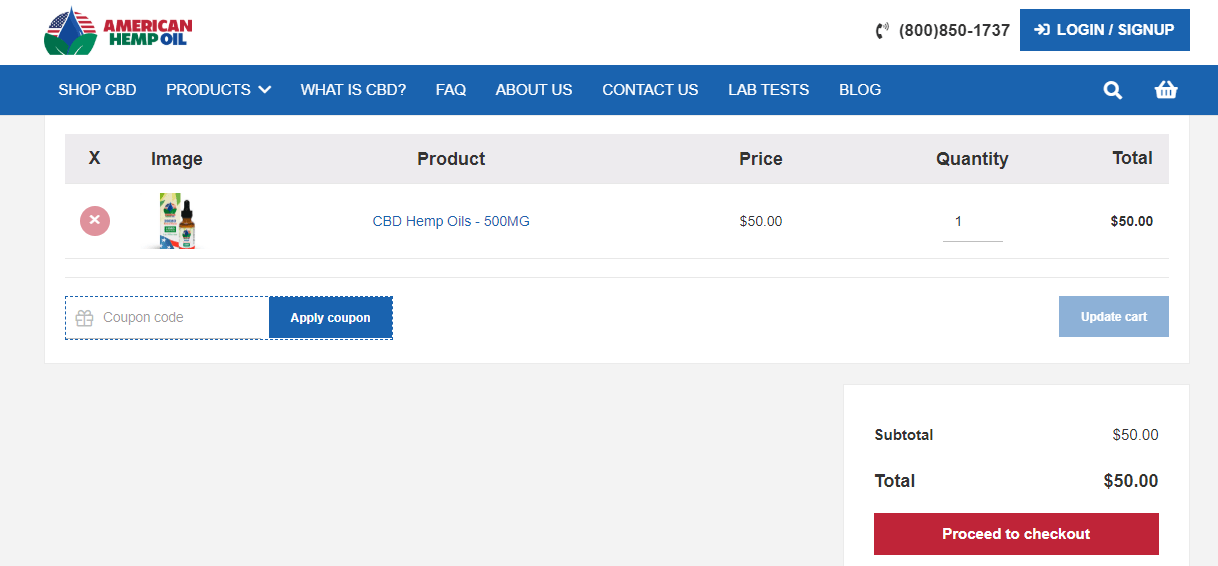
Task: Visit the Blog section
Action: pyautogui.click(x=860, y=90)
